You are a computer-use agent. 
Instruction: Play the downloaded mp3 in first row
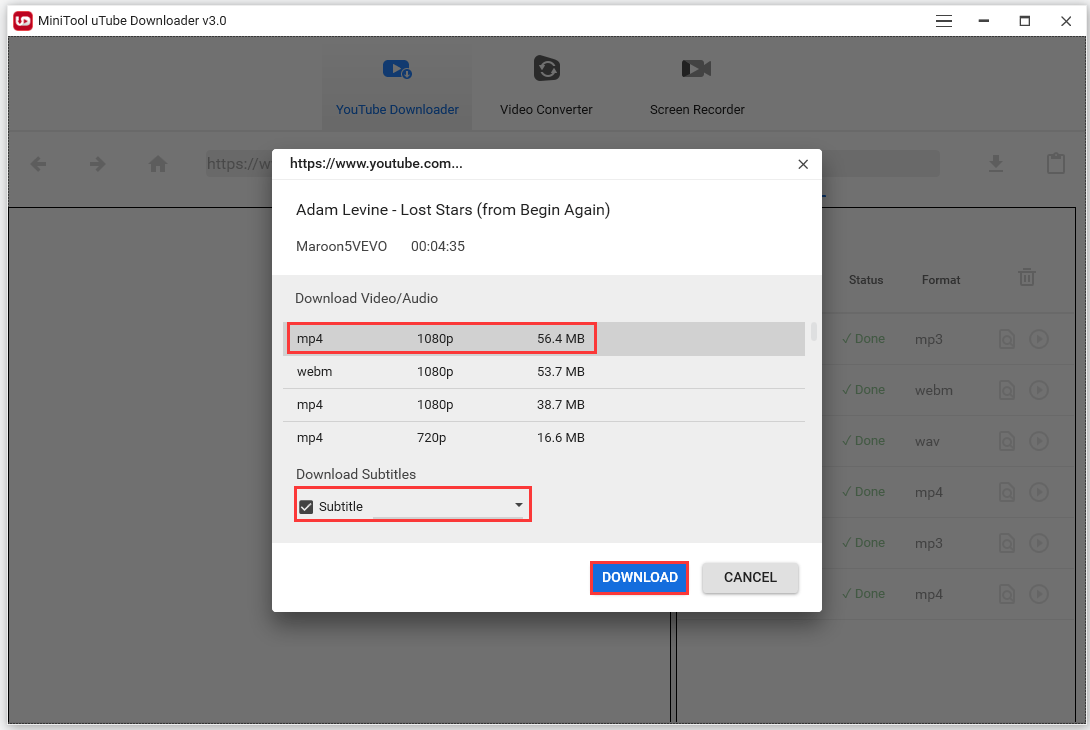(x=1039, y=339)
